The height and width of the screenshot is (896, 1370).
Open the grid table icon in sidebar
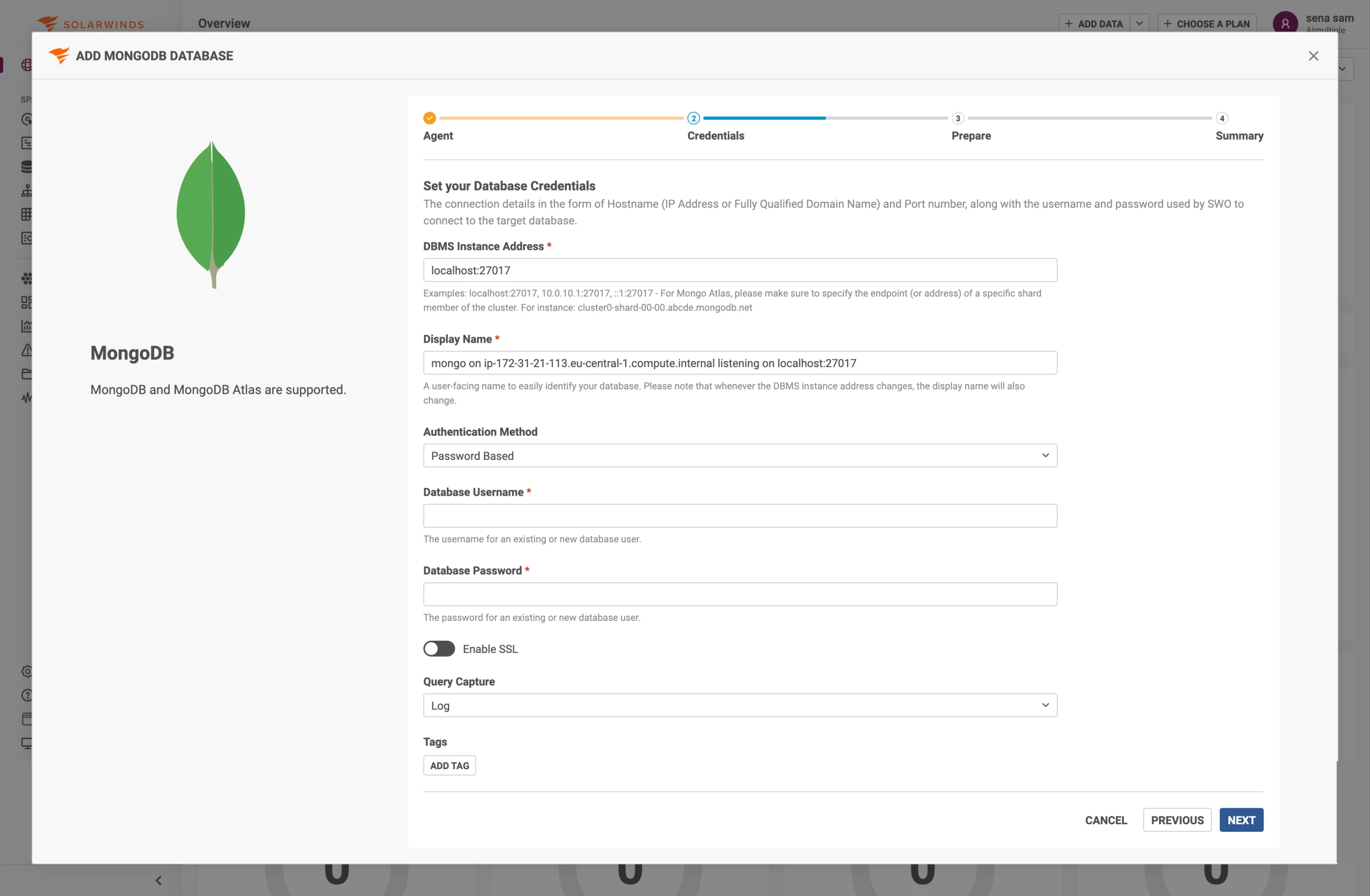pyautogui.click(x=26, y=214)
